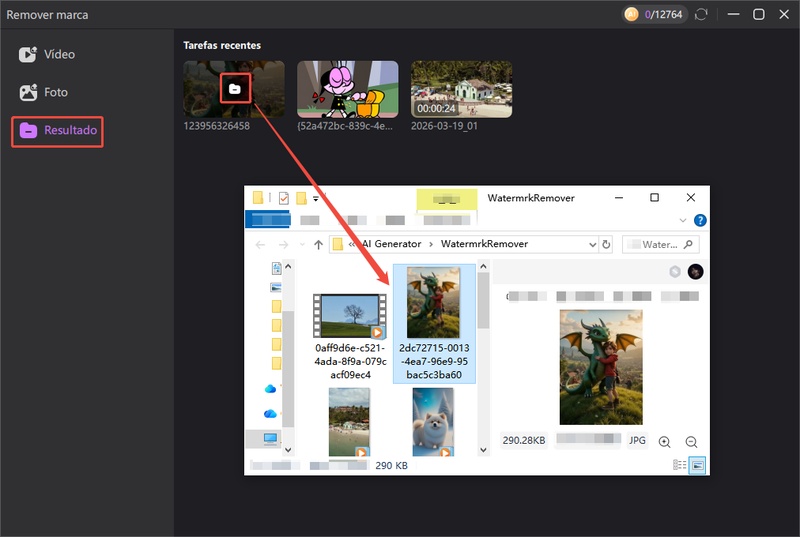Refresh credits using the sync icon

701,14
